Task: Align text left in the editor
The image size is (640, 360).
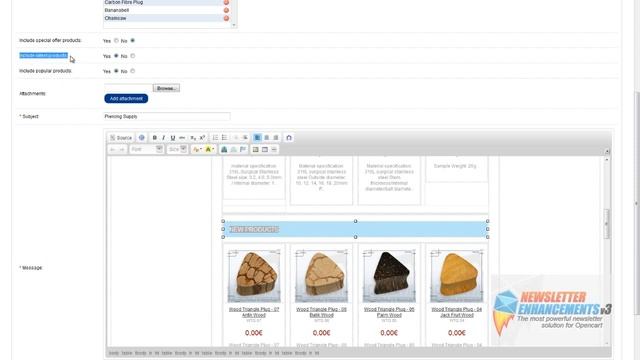Action: [257, 138]
